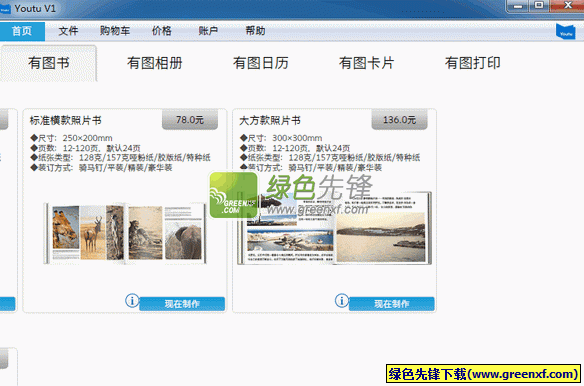Viewport: 584px width, 386px height.
Task: Switch to the 有图卡片 tab
Action: pyautogui.click(x=366, y=63)
